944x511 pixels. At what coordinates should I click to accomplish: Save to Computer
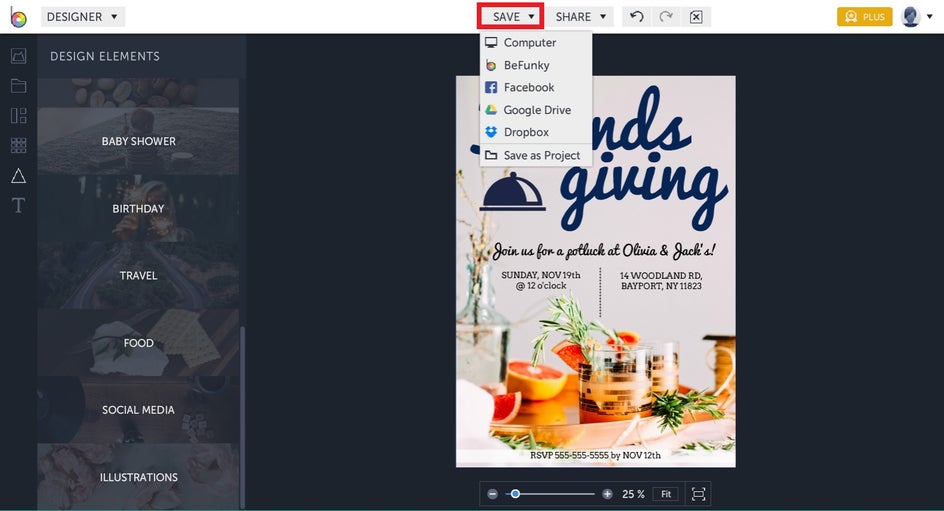pyautogui.click(x=536, y=43)
